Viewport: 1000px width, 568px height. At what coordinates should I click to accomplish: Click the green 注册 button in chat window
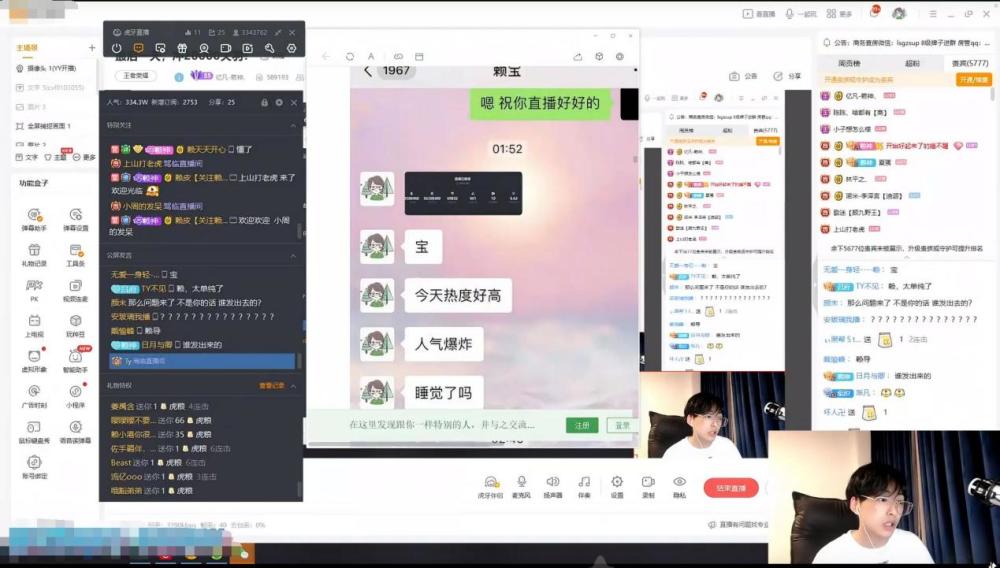[x=582, y=425]
